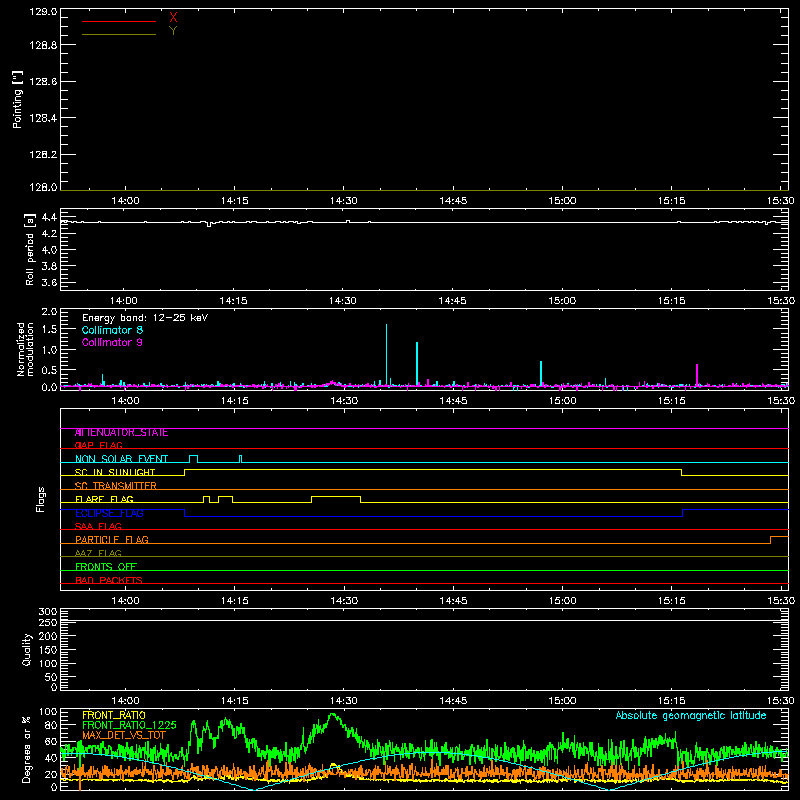Image resolution: width=800 pixels, height=800 pixels.
Task: Click the Collimator 9 legend entry
Action: [112, 342]
